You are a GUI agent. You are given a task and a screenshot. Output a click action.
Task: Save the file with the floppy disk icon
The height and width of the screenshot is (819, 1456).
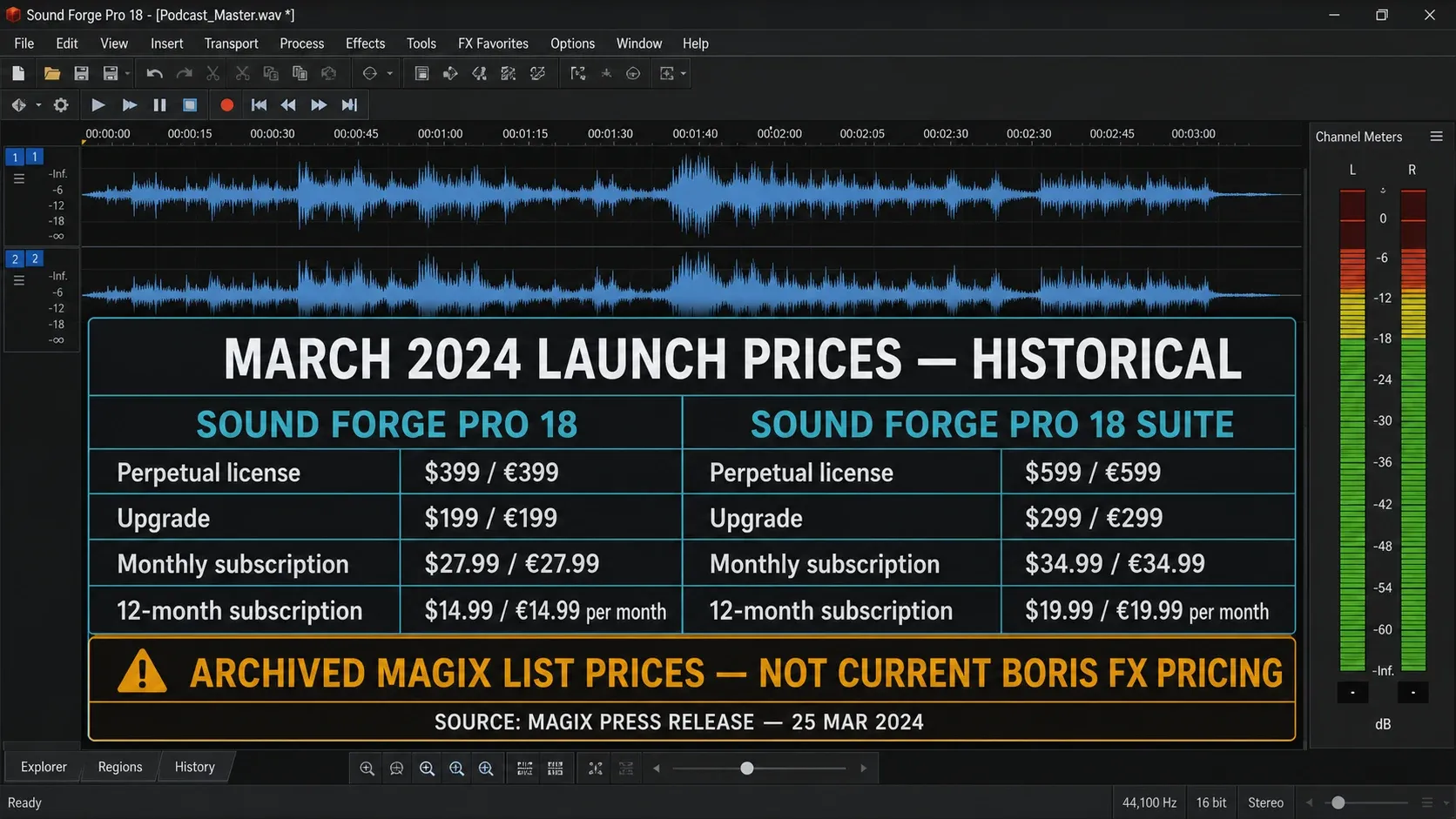tap(81, 74)
